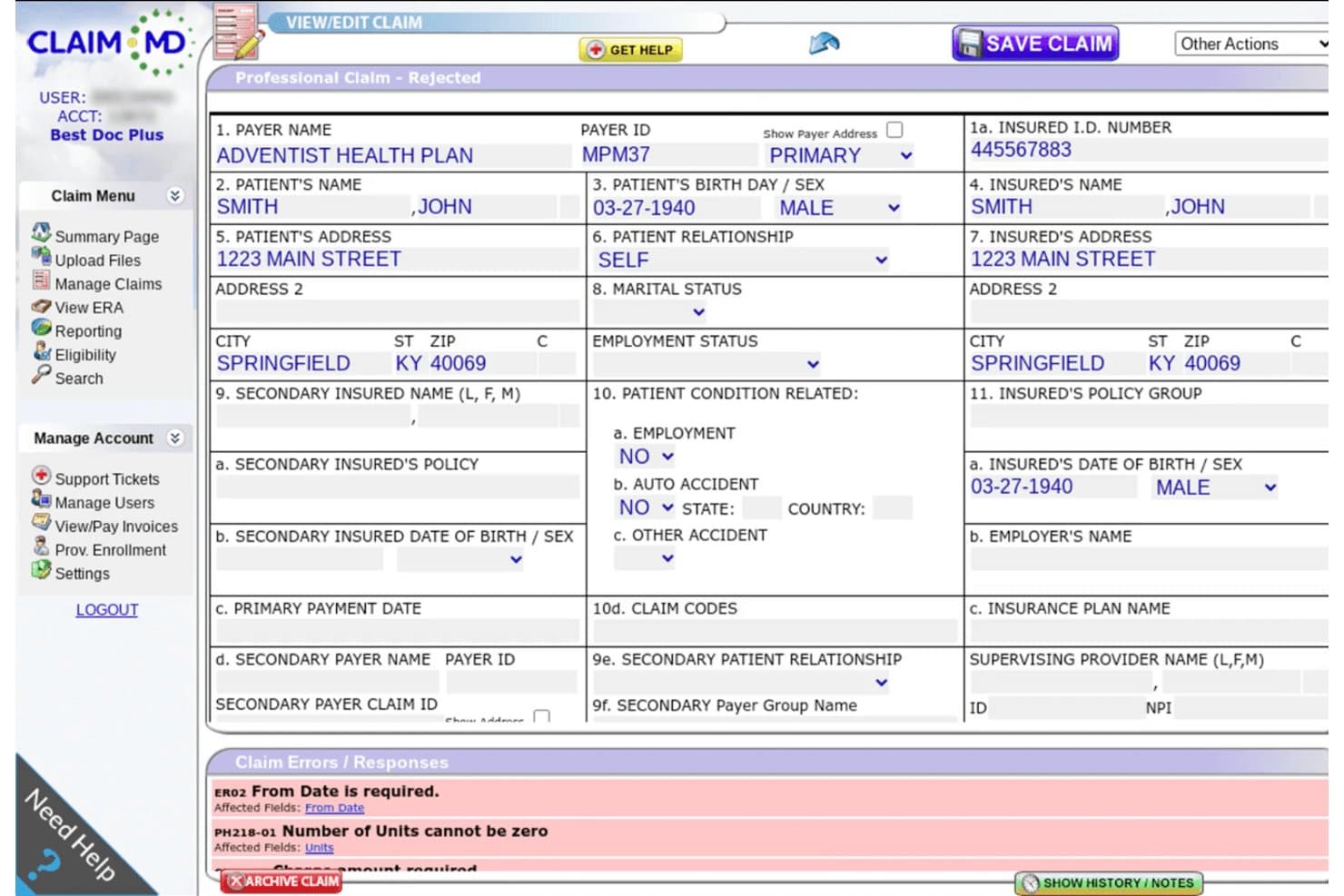Click Auto Accident STATE field
This screenshot has width=1344, height=896.
(762, 508)
